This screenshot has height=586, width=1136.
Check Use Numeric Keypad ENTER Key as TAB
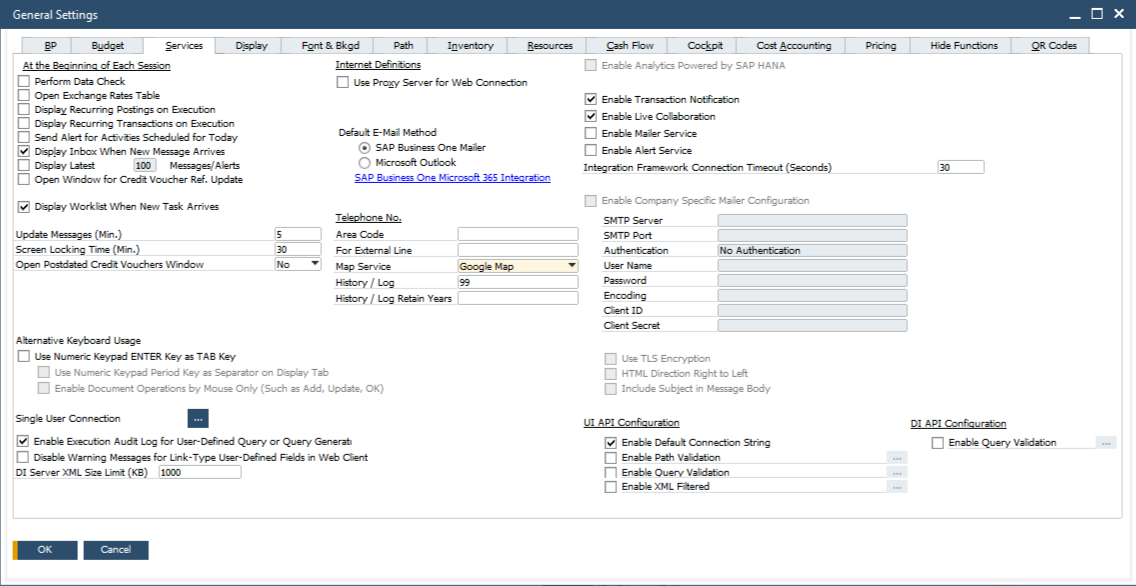point(24,356)
